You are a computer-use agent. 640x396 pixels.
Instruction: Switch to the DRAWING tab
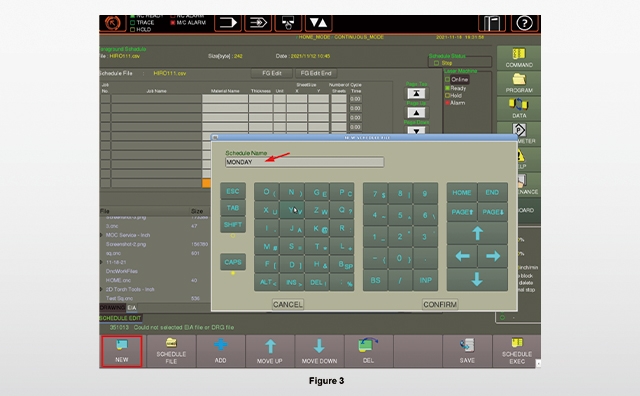coord(112,308)
